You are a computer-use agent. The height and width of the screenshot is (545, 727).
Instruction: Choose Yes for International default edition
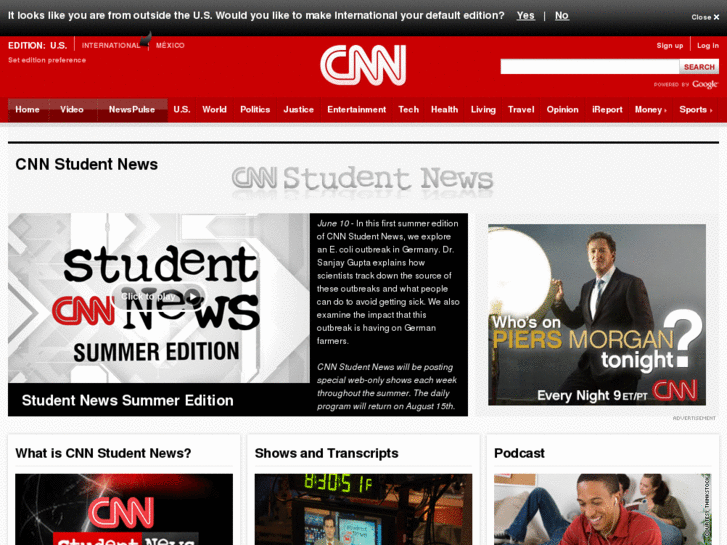[525, 15]
